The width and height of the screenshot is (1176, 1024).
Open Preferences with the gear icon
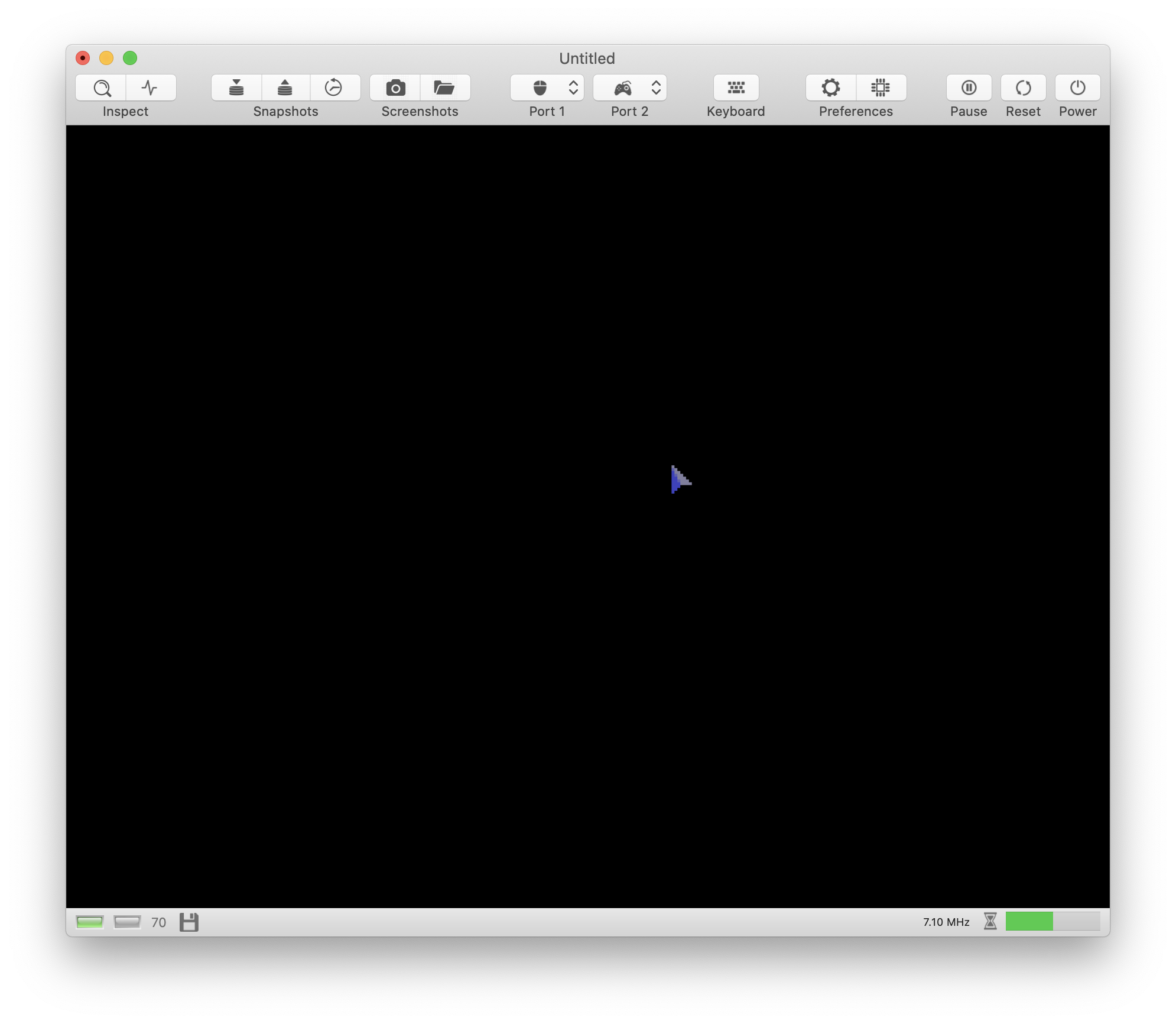830,88
